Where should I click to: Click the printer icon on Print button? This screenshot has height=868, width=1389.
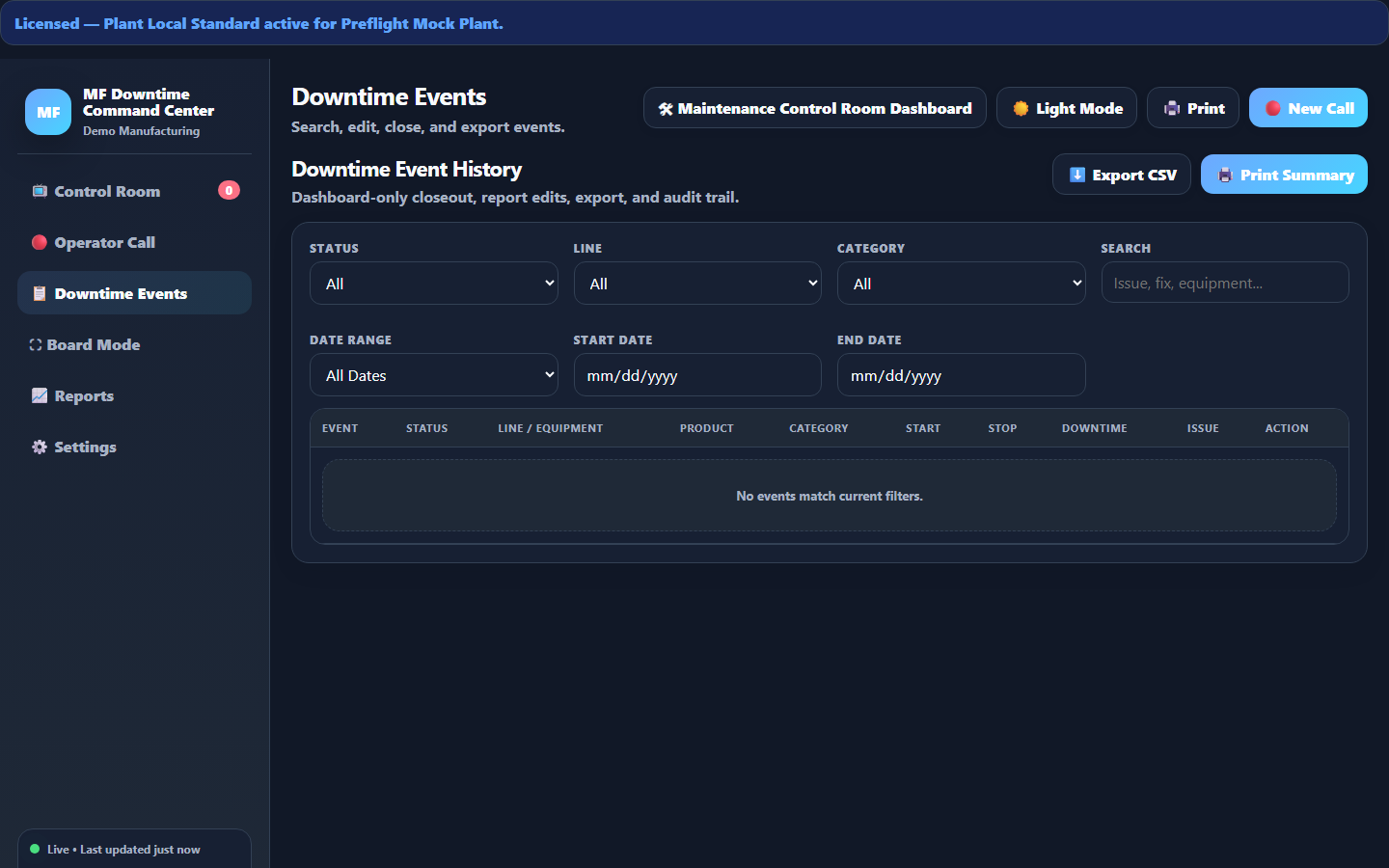(x=1172, y=109)
